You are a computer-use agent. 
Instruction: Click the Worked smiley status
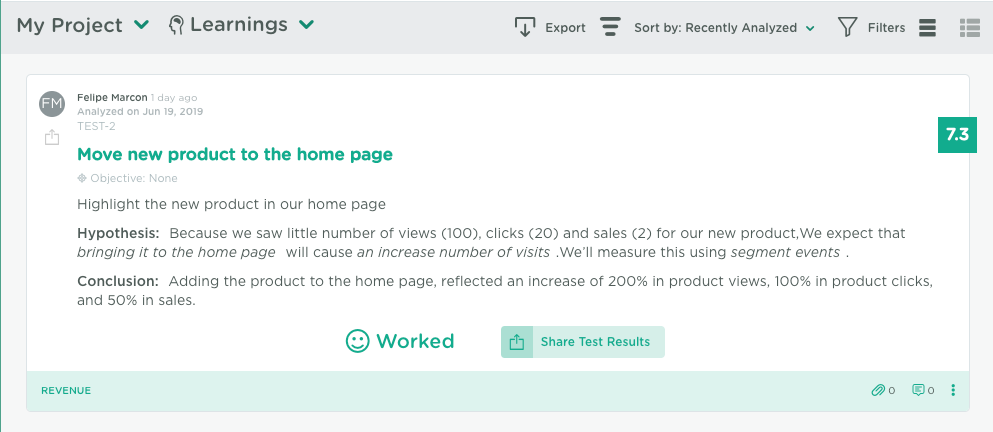(x=400, y=341)
